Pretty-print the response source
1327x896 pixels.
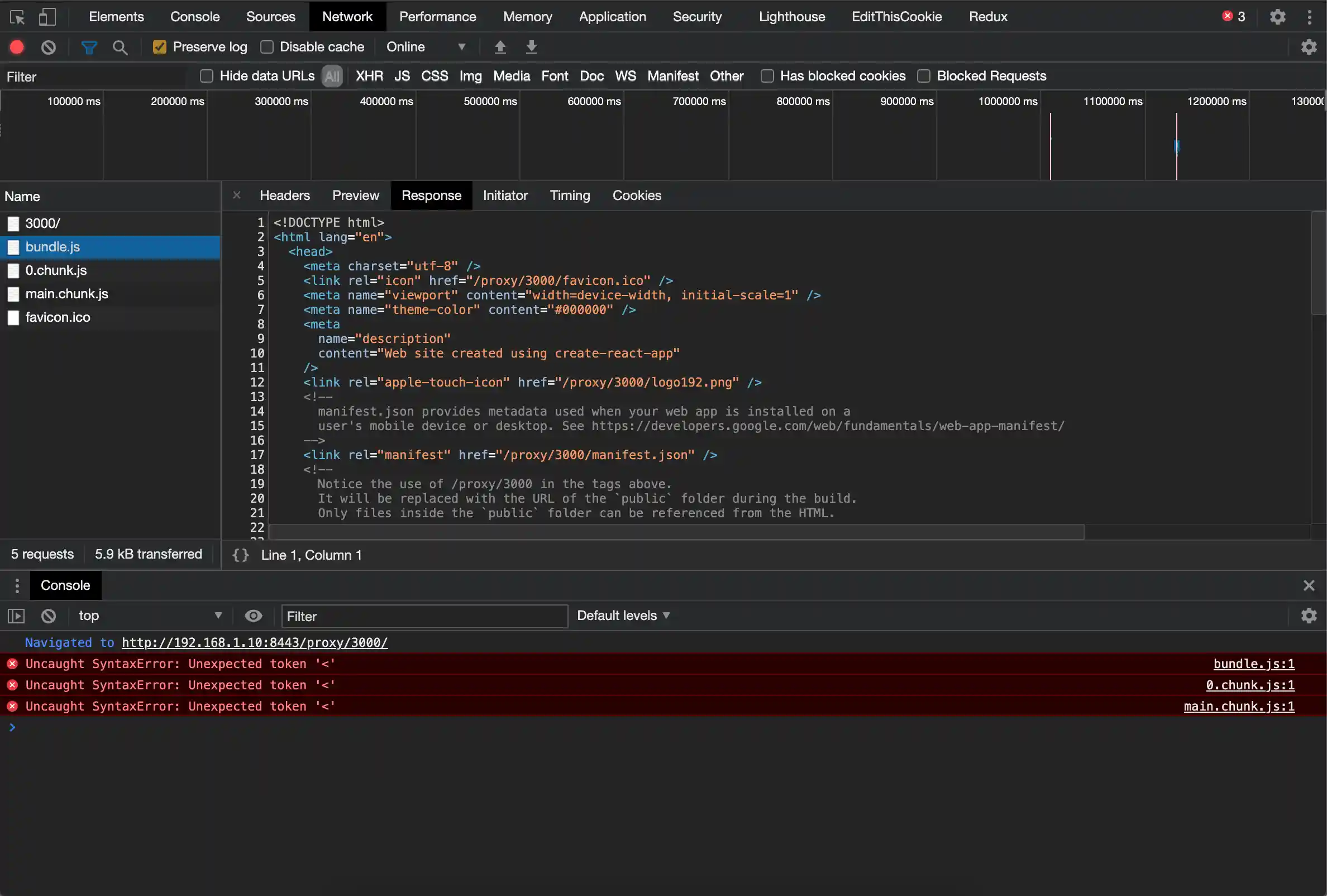[240, 555]
